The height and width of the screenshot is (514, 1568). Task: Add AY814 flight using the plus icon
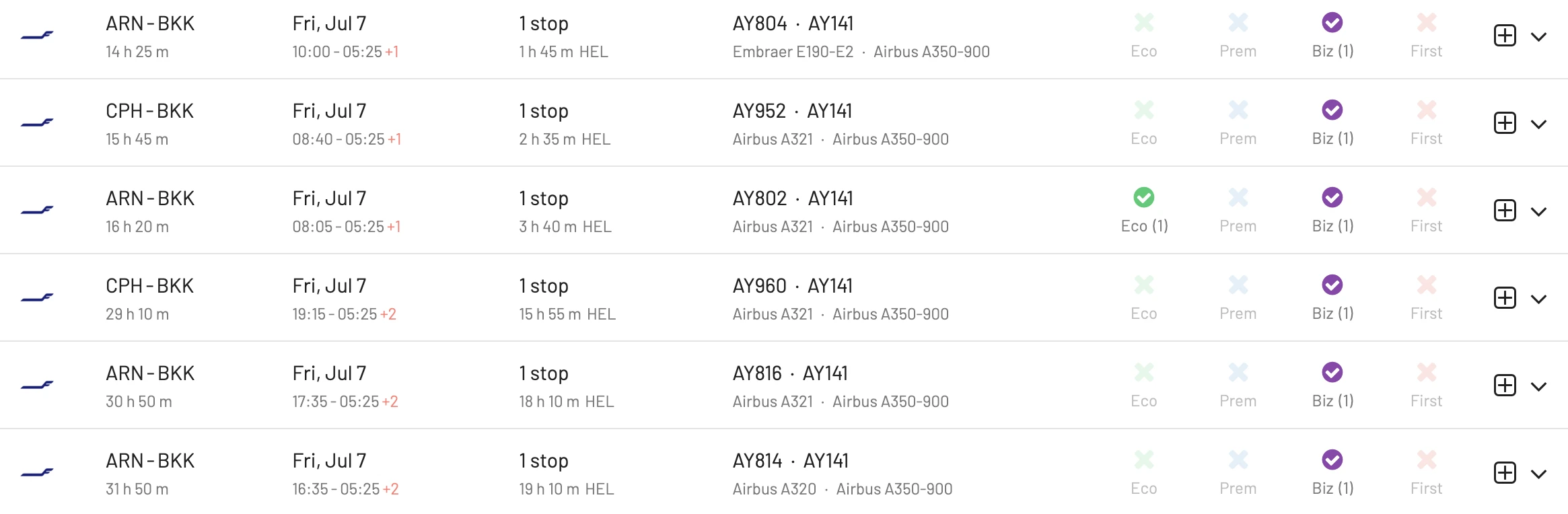pyautogui.click(x=1505, y=473)
